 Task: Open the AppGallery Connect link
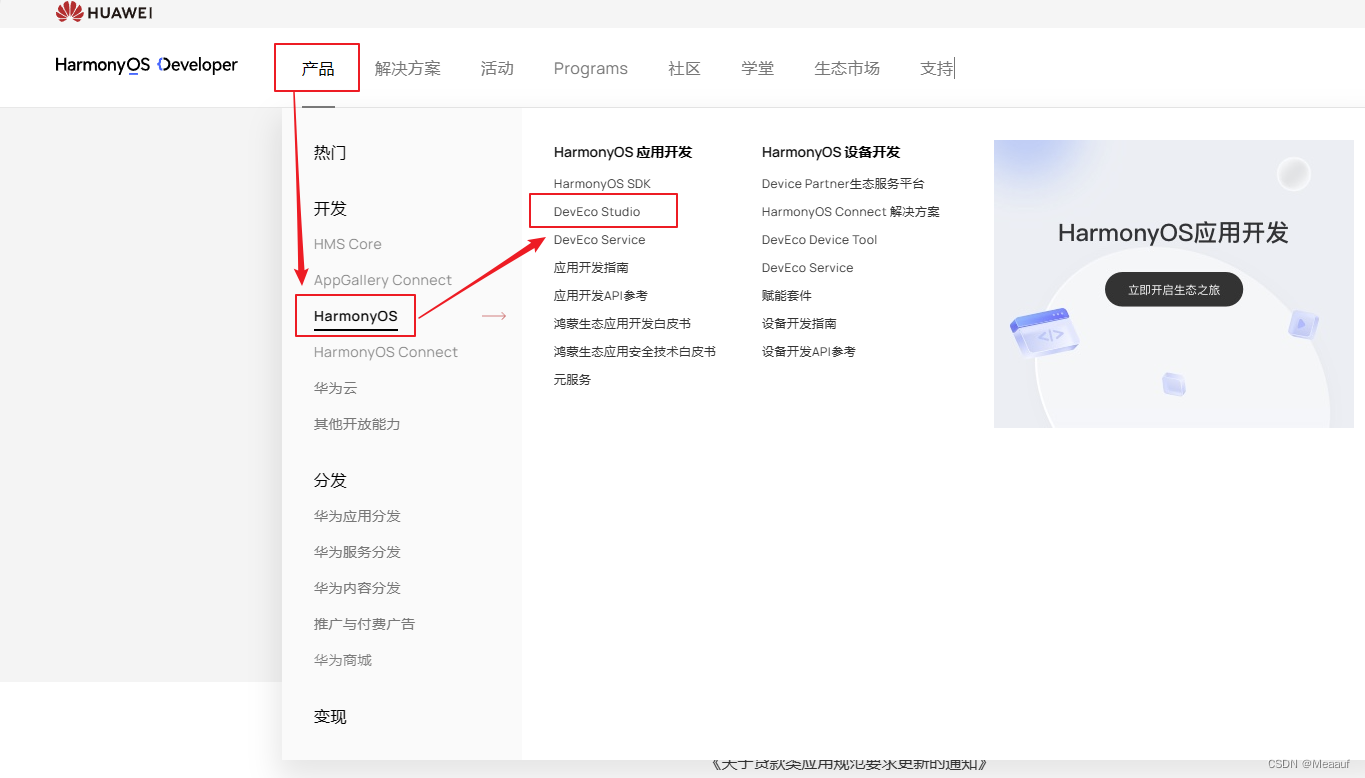coord(382,279)
